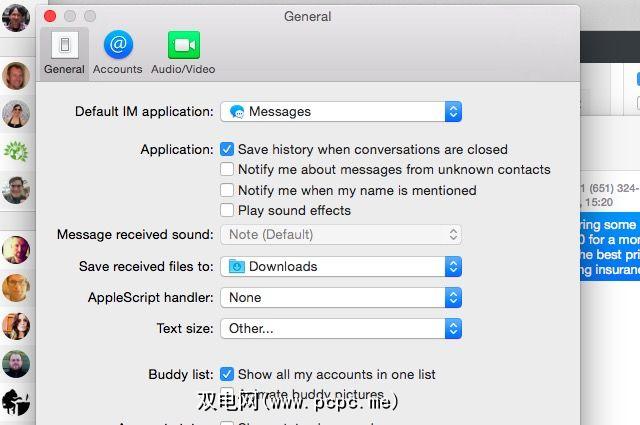Click the Messages app icon in the dropdown
The image size is (640, 425).
(x=237, y=111)
